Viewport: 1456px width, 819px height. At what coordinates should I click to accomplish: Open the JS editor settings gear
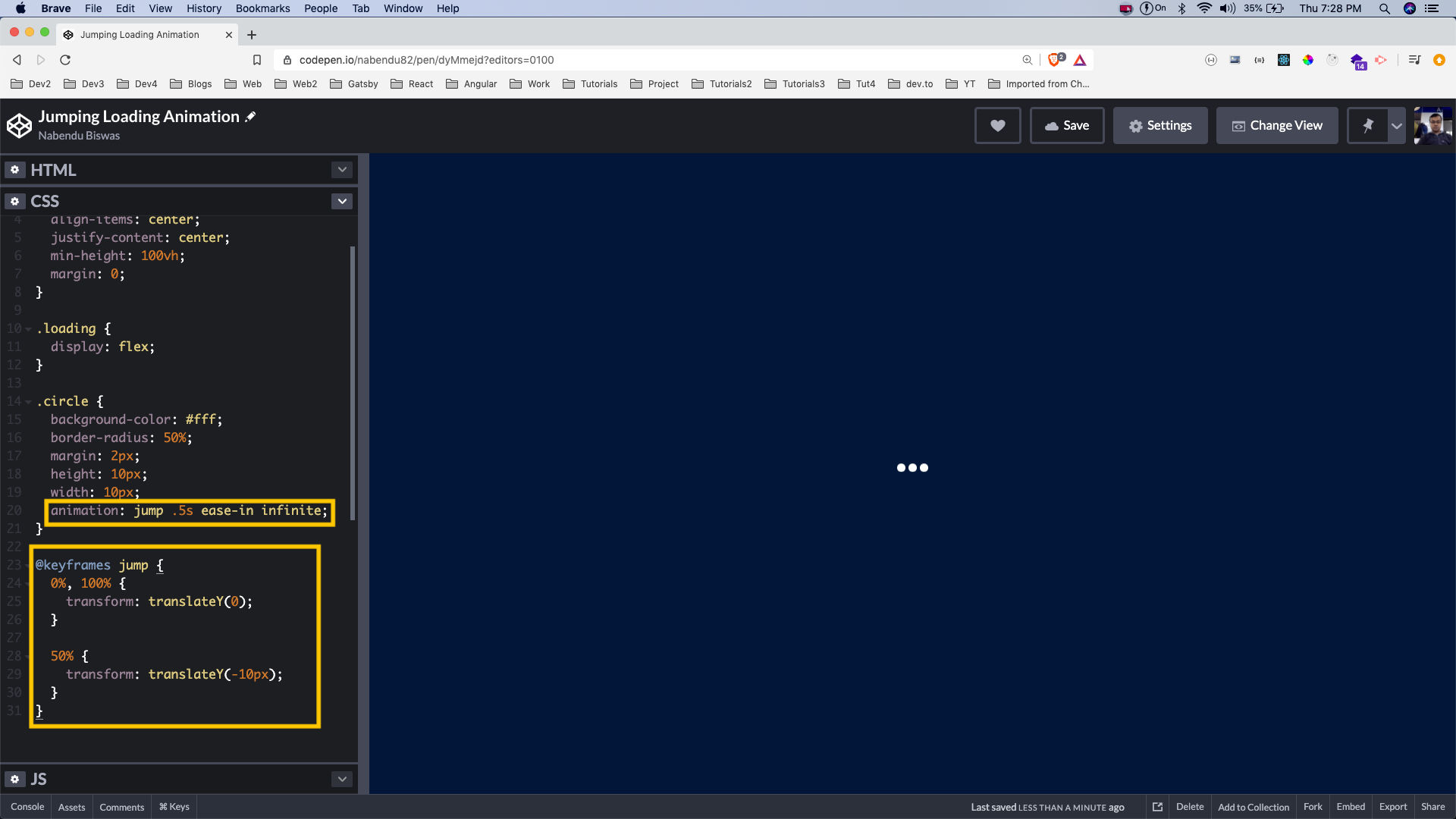(14, 779)
